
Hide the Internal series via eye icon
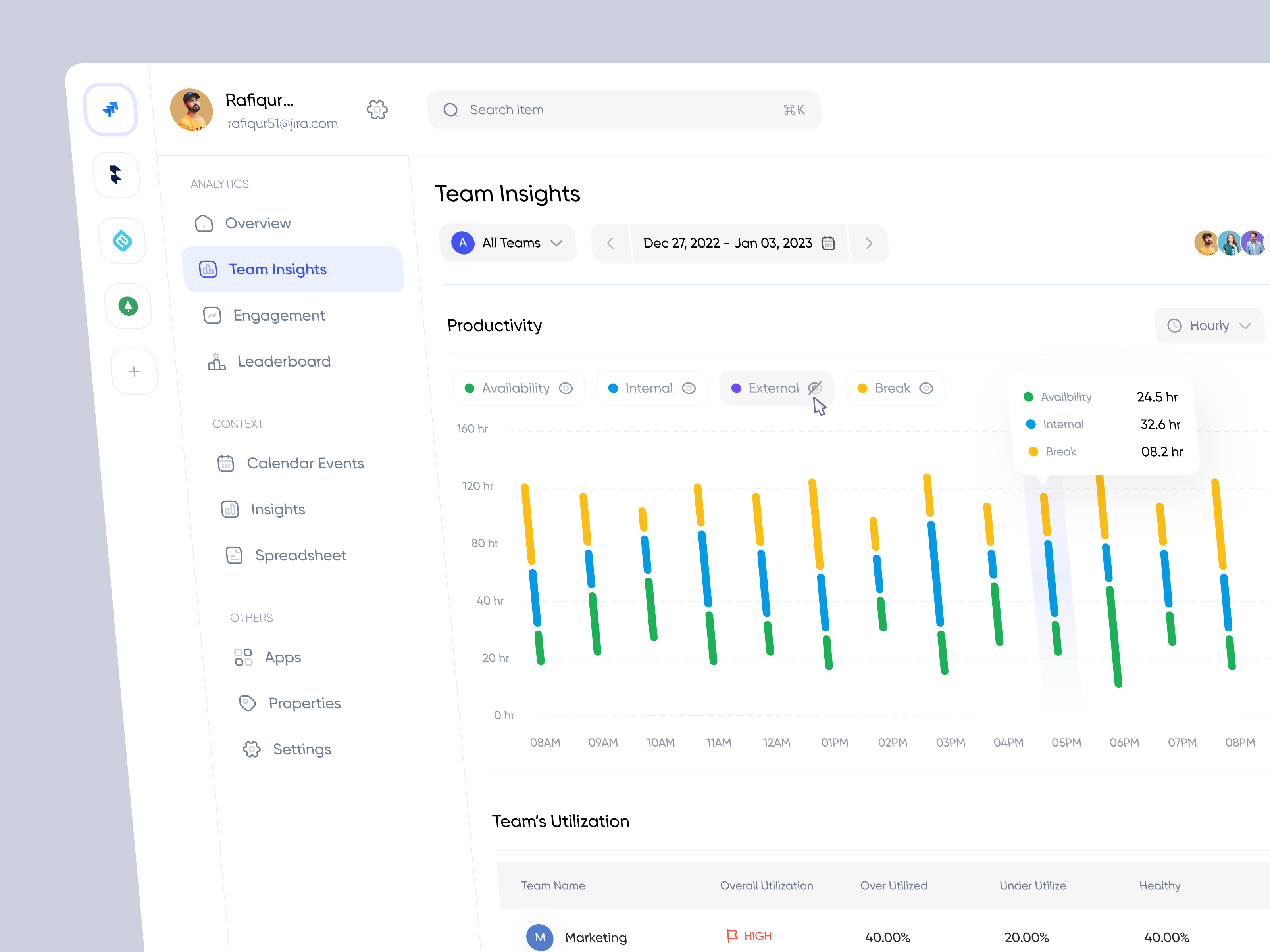[x=689, y=388]
